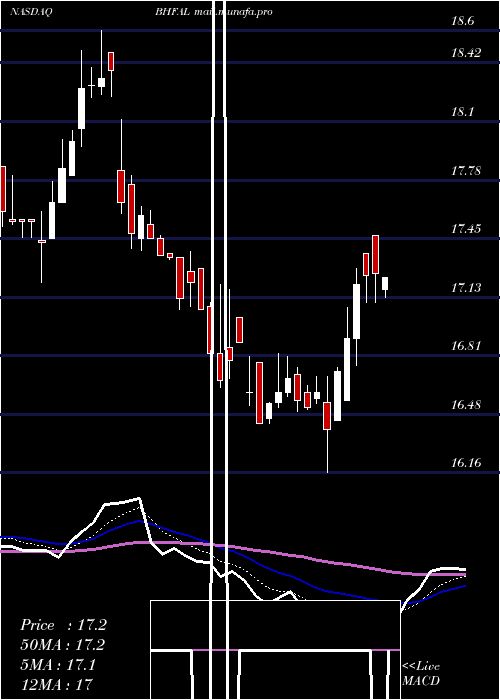The height and width of the screenshot is (700, 500).
Task: Click the 17.45 price axis label
Action: click(466, 229)
